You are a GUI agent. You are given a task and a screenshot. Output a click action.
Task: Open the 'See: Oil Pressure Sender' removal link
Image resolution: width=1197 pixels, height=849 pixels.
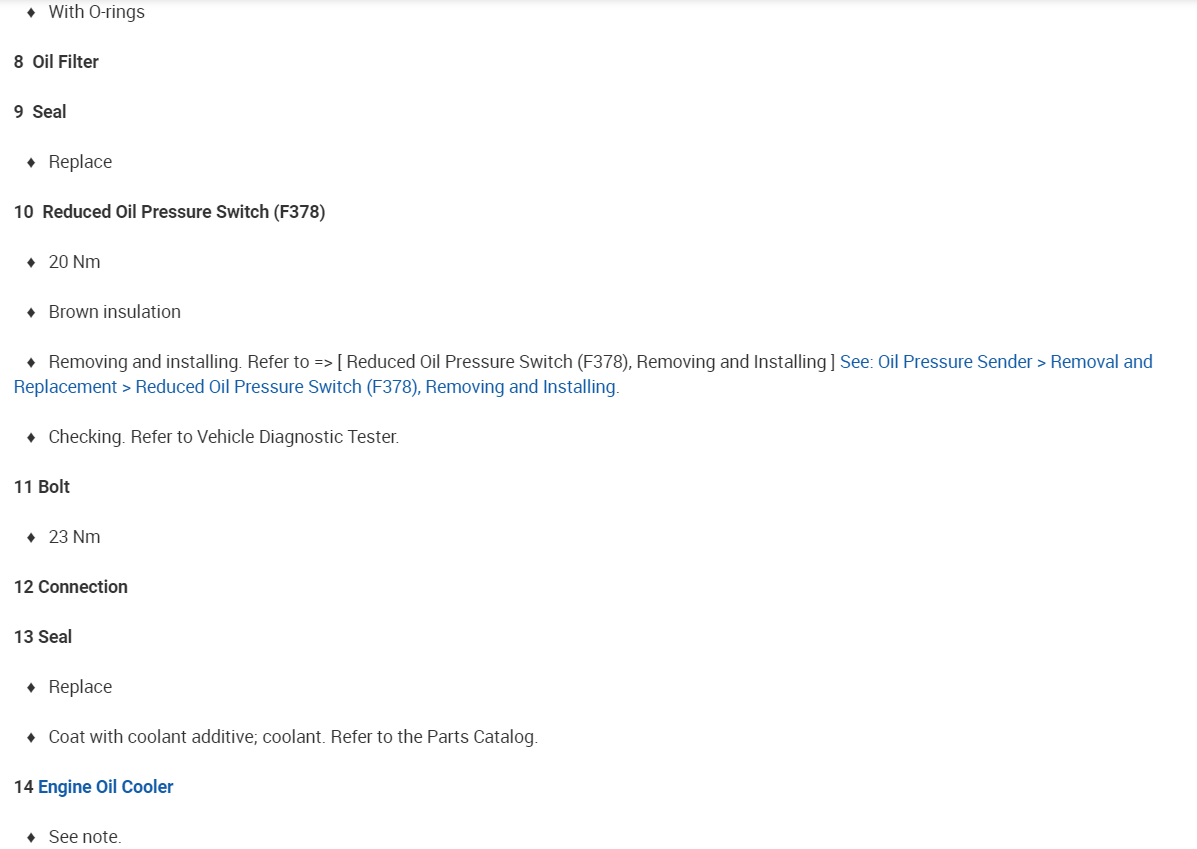[x=995, y=362]
